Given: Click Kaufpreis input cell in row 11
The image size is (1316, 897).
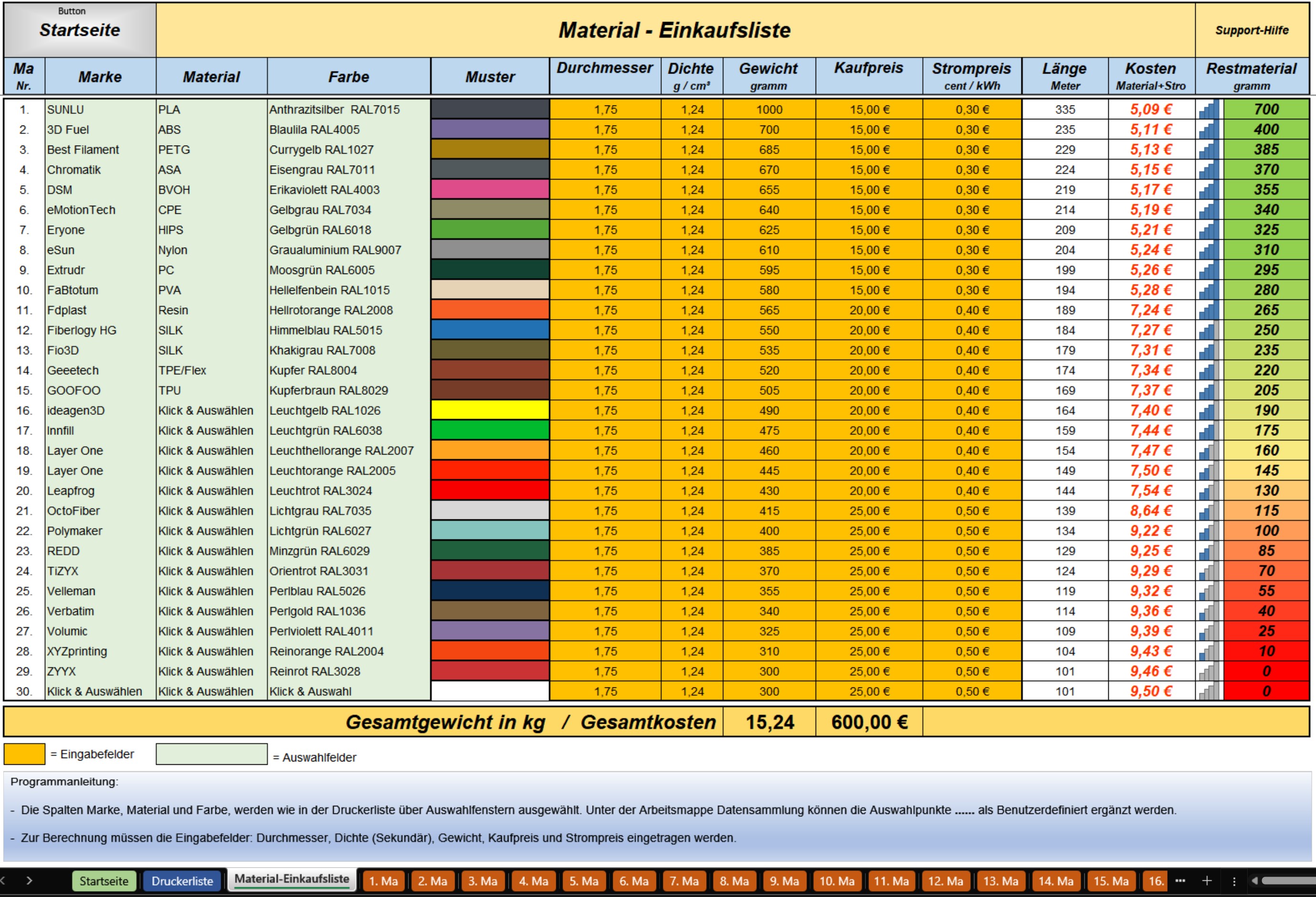Looking at the screenshot, I should (x=869, y=310).
